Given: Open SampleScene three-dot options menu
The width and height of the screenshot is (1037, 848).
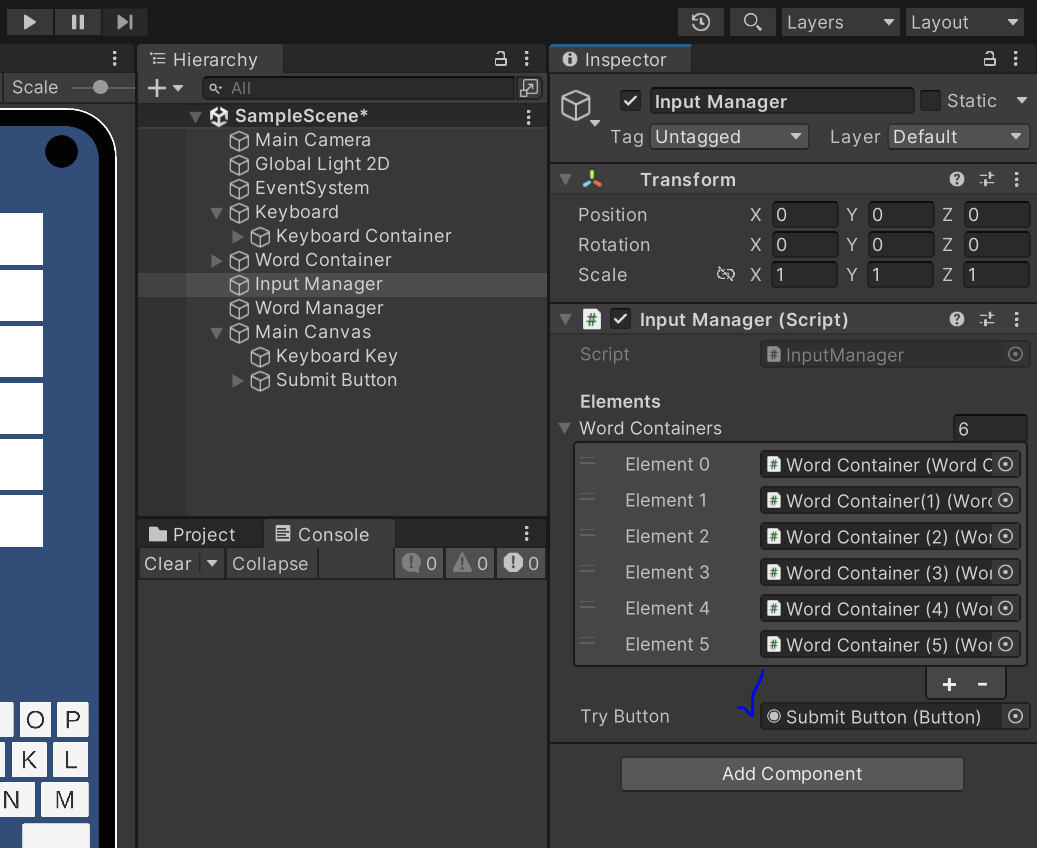Looking at the screenshot, I should pos(528,117).
